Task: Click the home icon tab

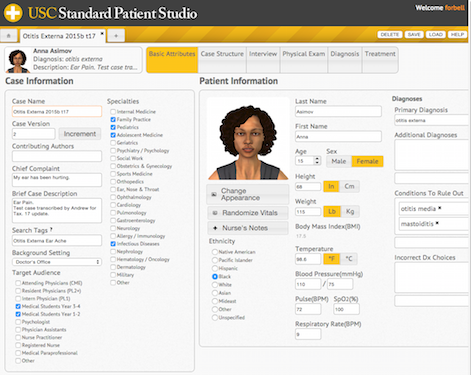Action: (x=9, y=36)
